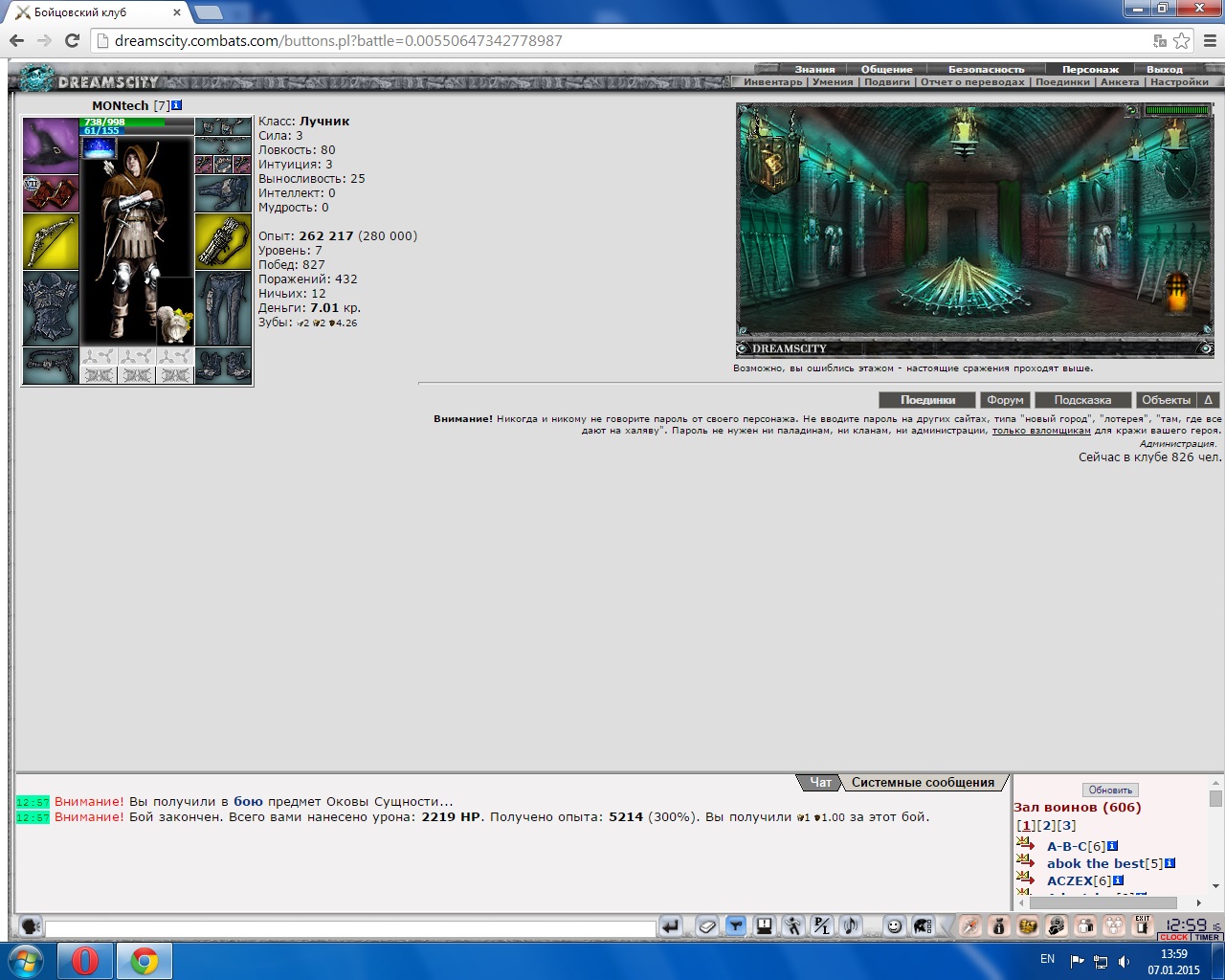Open the Анкета submenu link
This screenshot has width=1225, height=980.
coord(1120,82)
